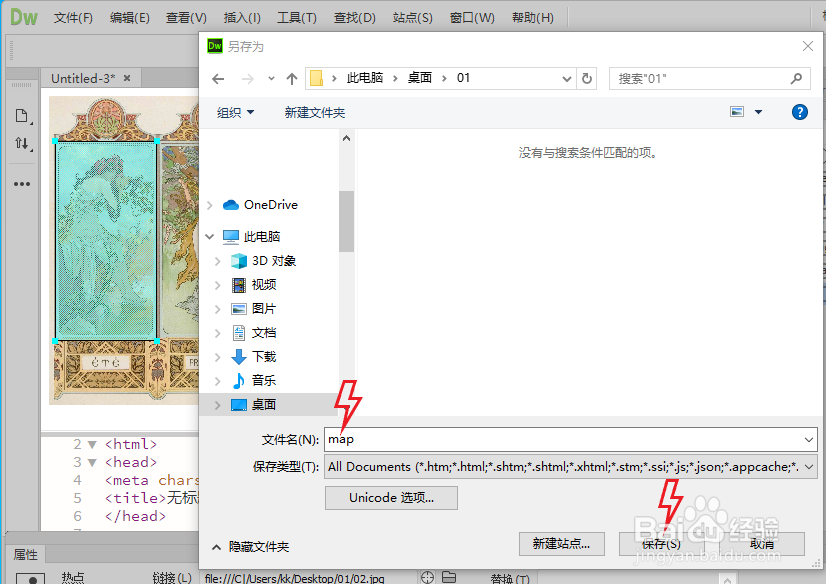
Task: Click 新建文件夹 button
Action: (x=314, y=112)
